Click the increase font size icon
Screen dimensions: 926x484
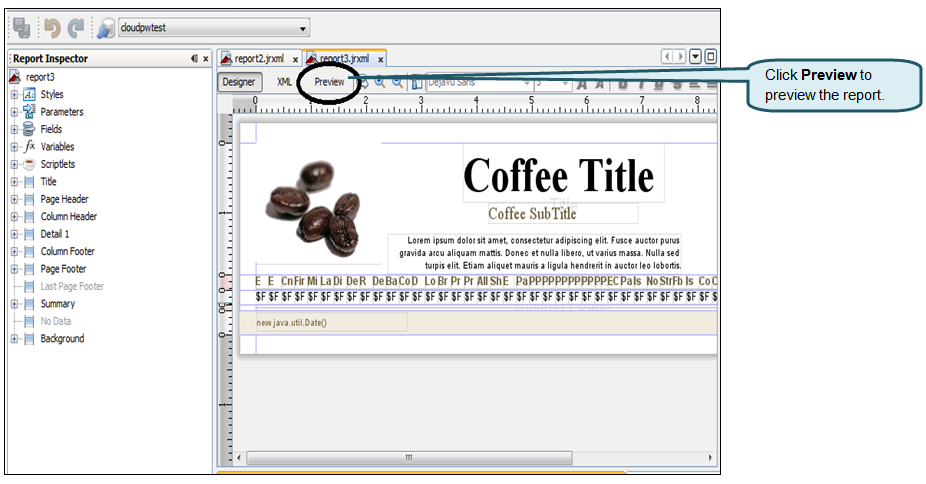pos(581,83)
